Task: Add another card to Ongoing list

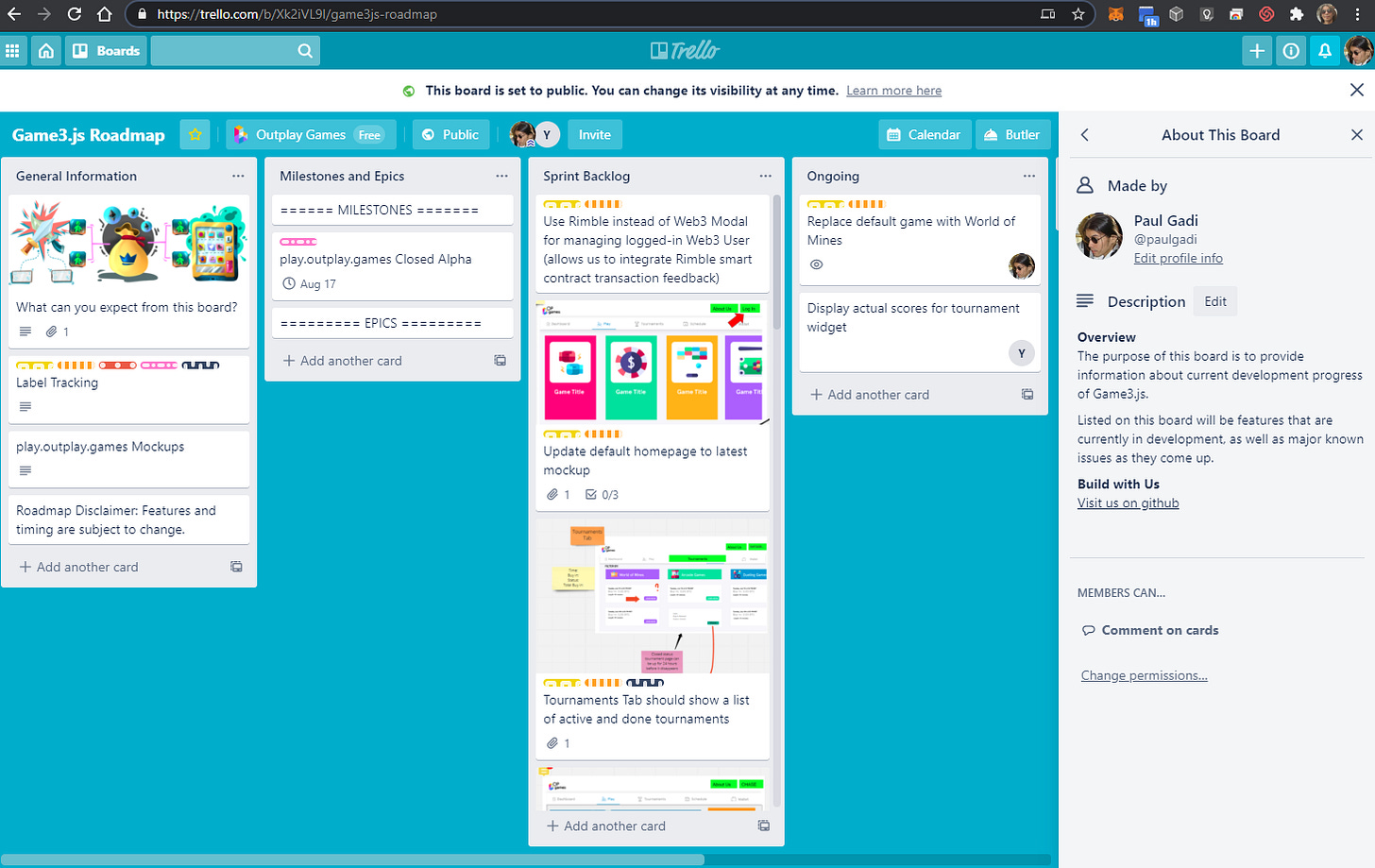Action: tap(869, 395)
